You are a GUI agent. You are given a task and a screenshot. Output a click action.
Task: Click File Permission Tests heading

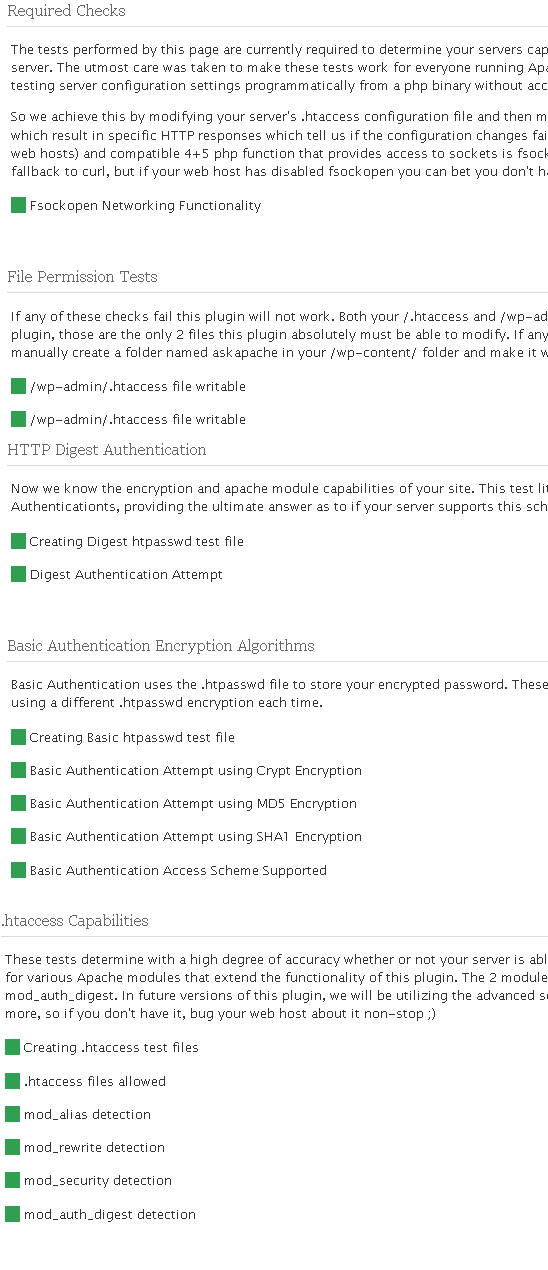(82, 277)
